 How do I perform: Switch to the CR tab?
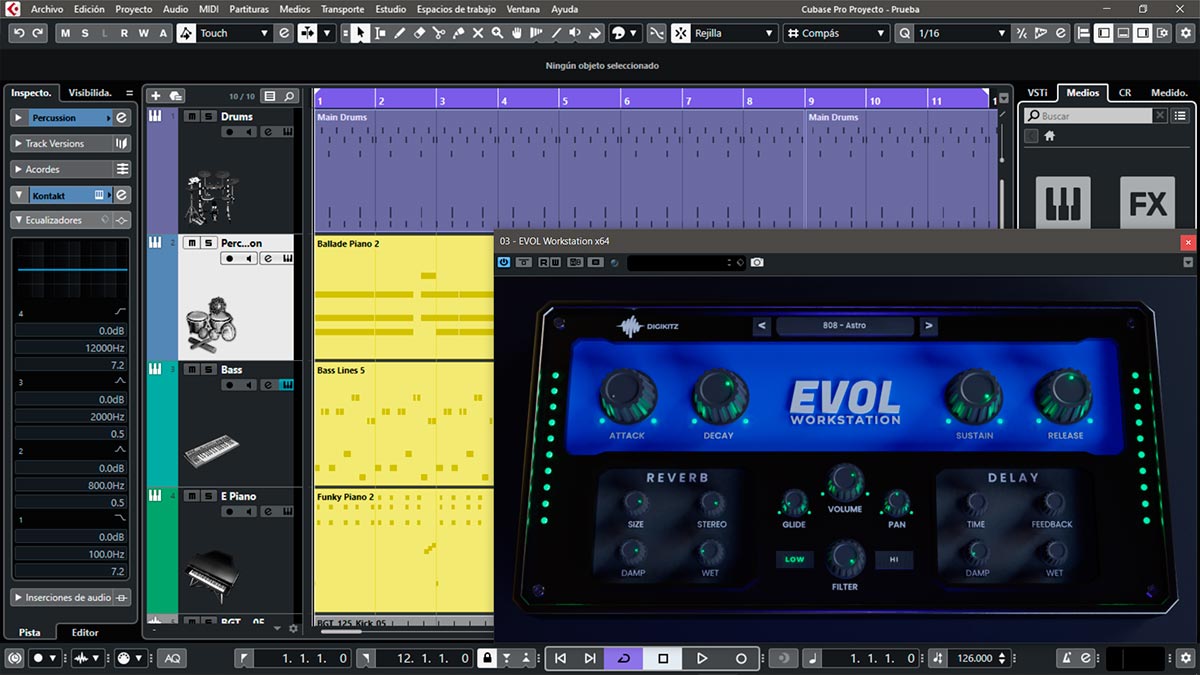[1125, 92]
